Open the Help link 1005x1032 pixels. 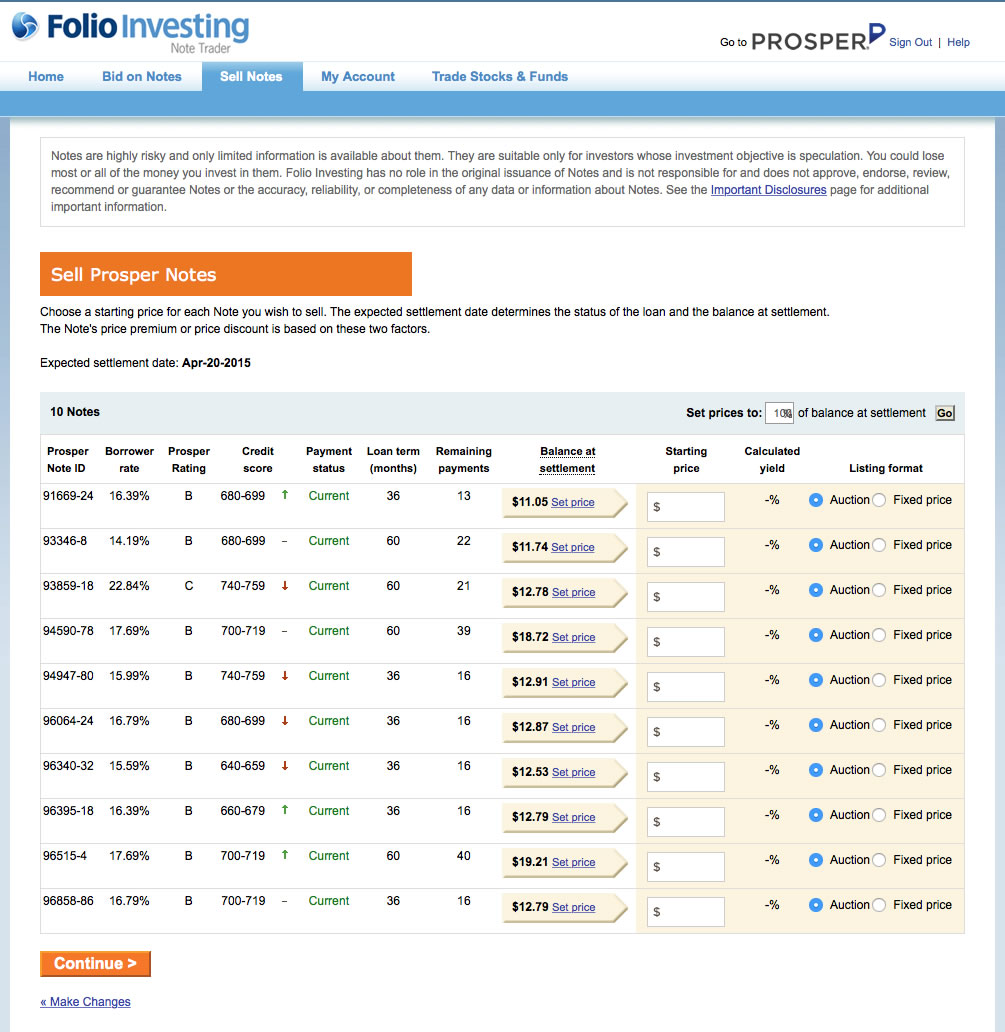click(958, 42)
